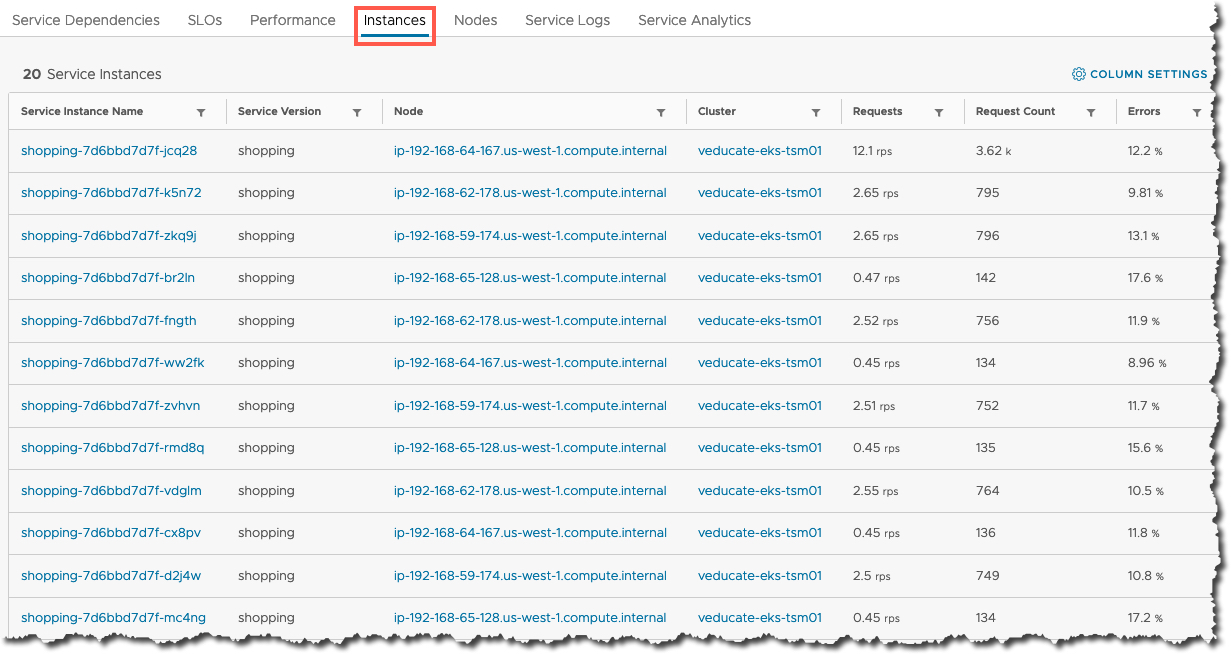Open node link in the ww2fk row
Image resolution: width=1231 pixels, height=654 pixels.
click(x=530, y=363)
